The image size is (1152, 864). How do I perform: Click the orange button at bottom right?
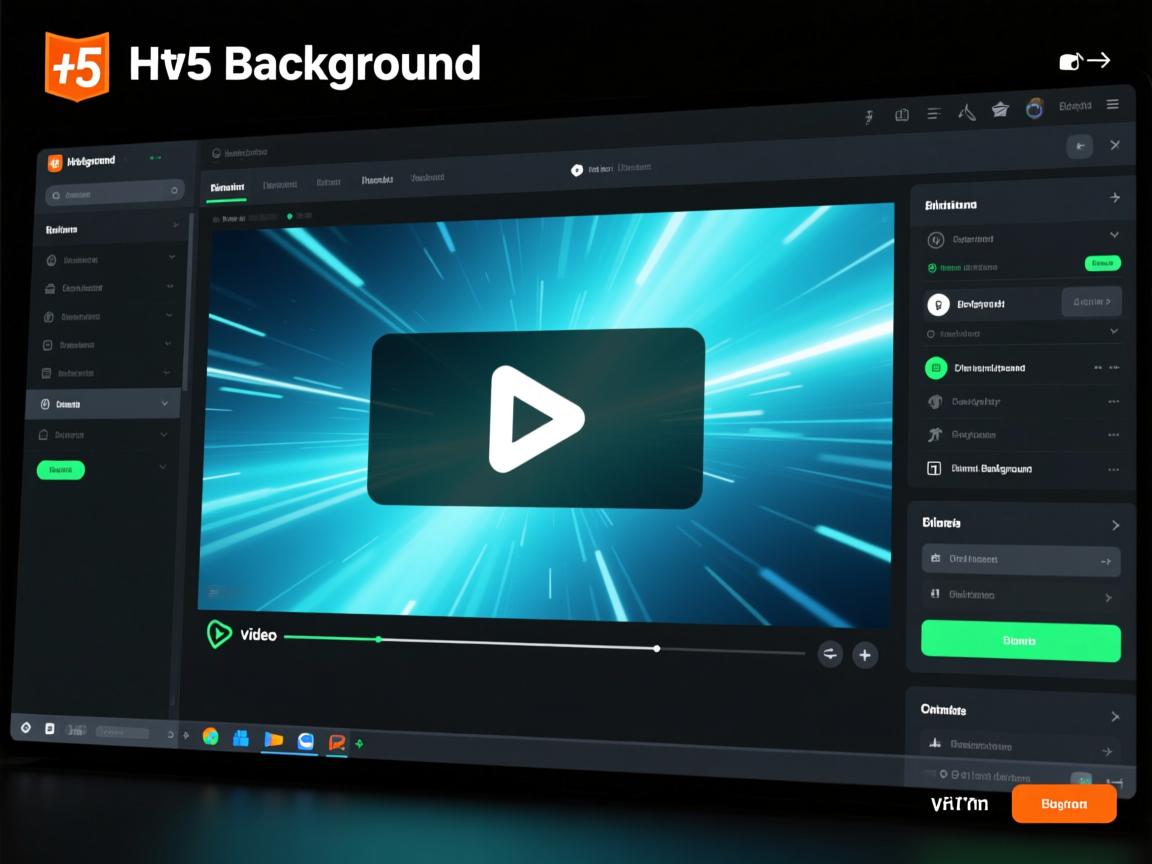pos(1063,804)
